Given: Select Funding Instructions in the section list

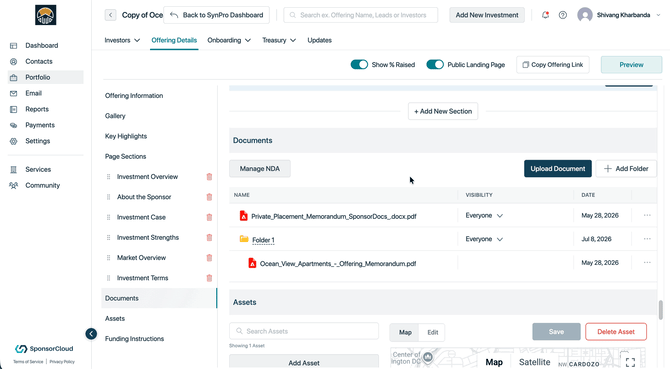Looking at the screenshot, I should (x=135, y=339).
